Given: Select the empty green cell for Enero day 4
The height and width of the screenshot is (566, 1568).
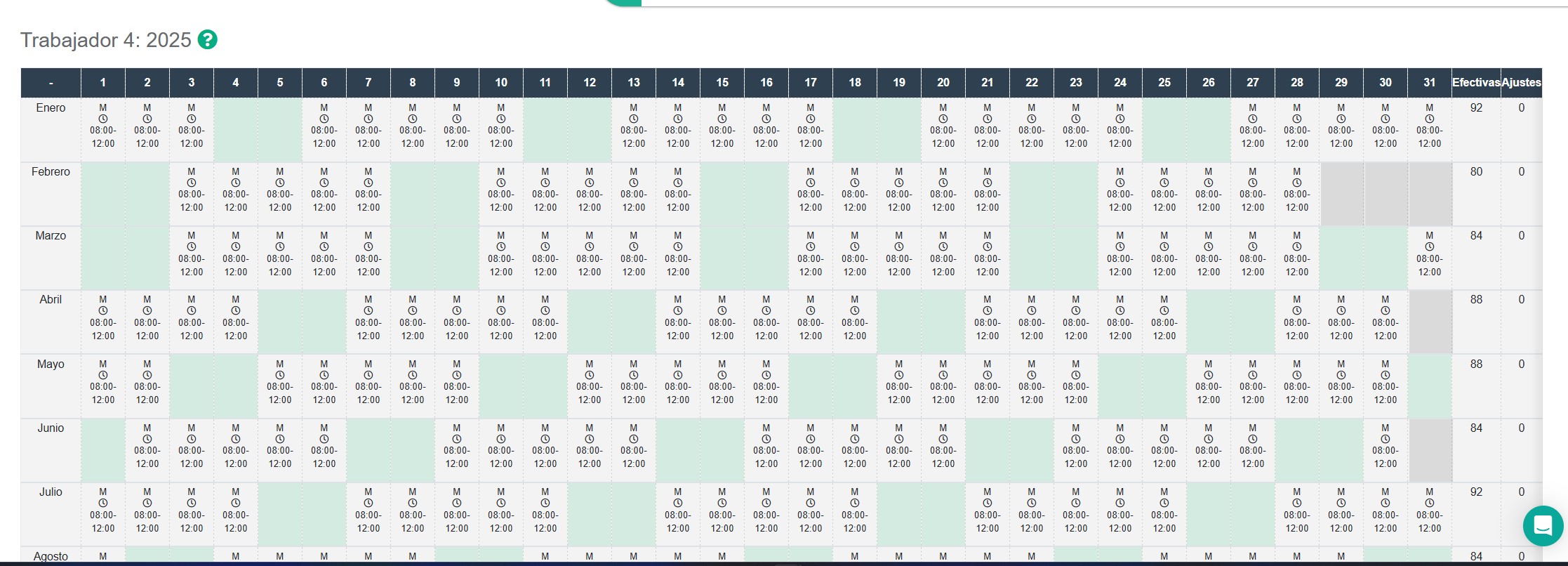Looking at the screenshot, I should [x=236, y=130].
